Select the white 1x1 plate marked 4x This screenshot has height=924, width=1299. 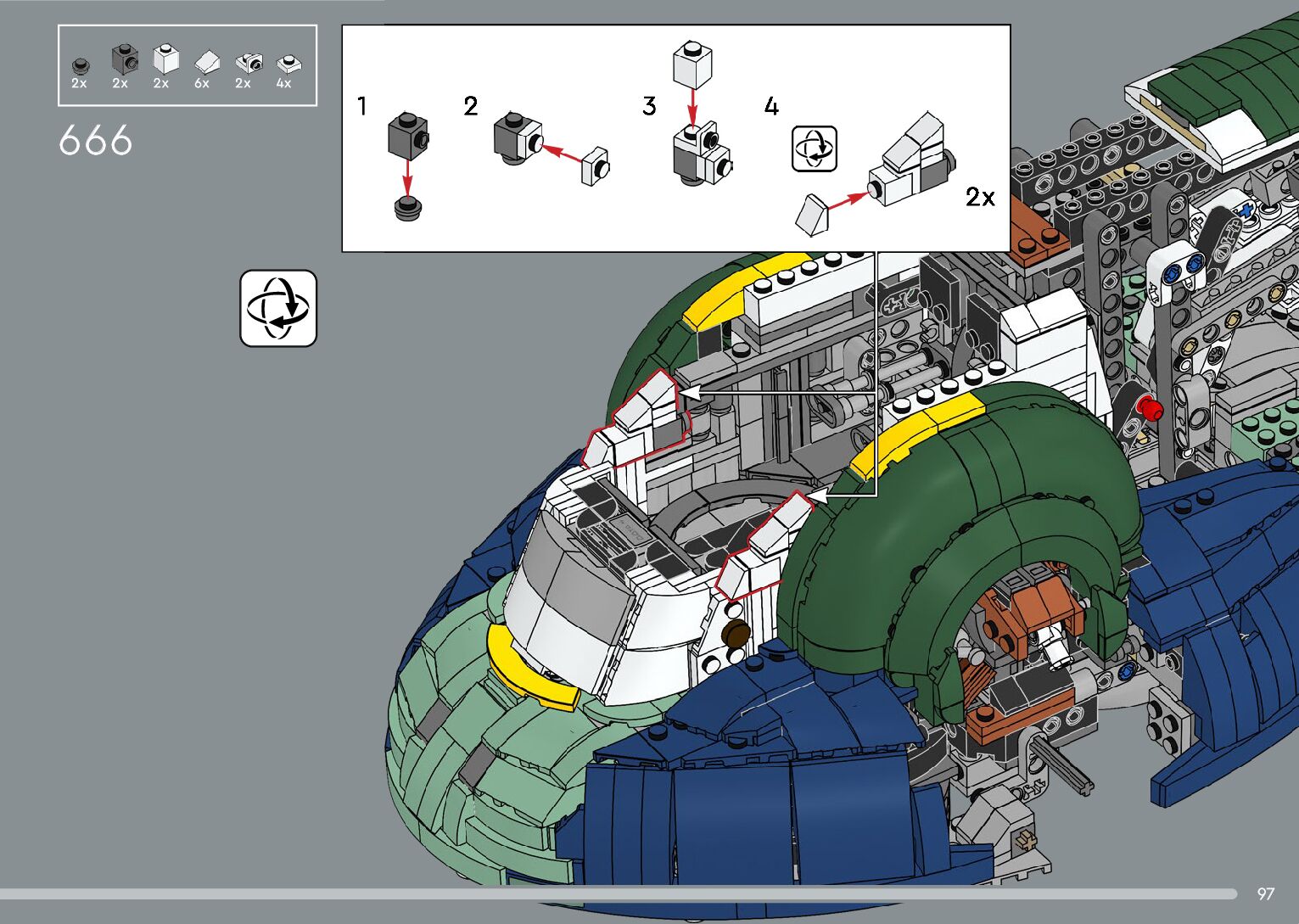coord(288,63)
